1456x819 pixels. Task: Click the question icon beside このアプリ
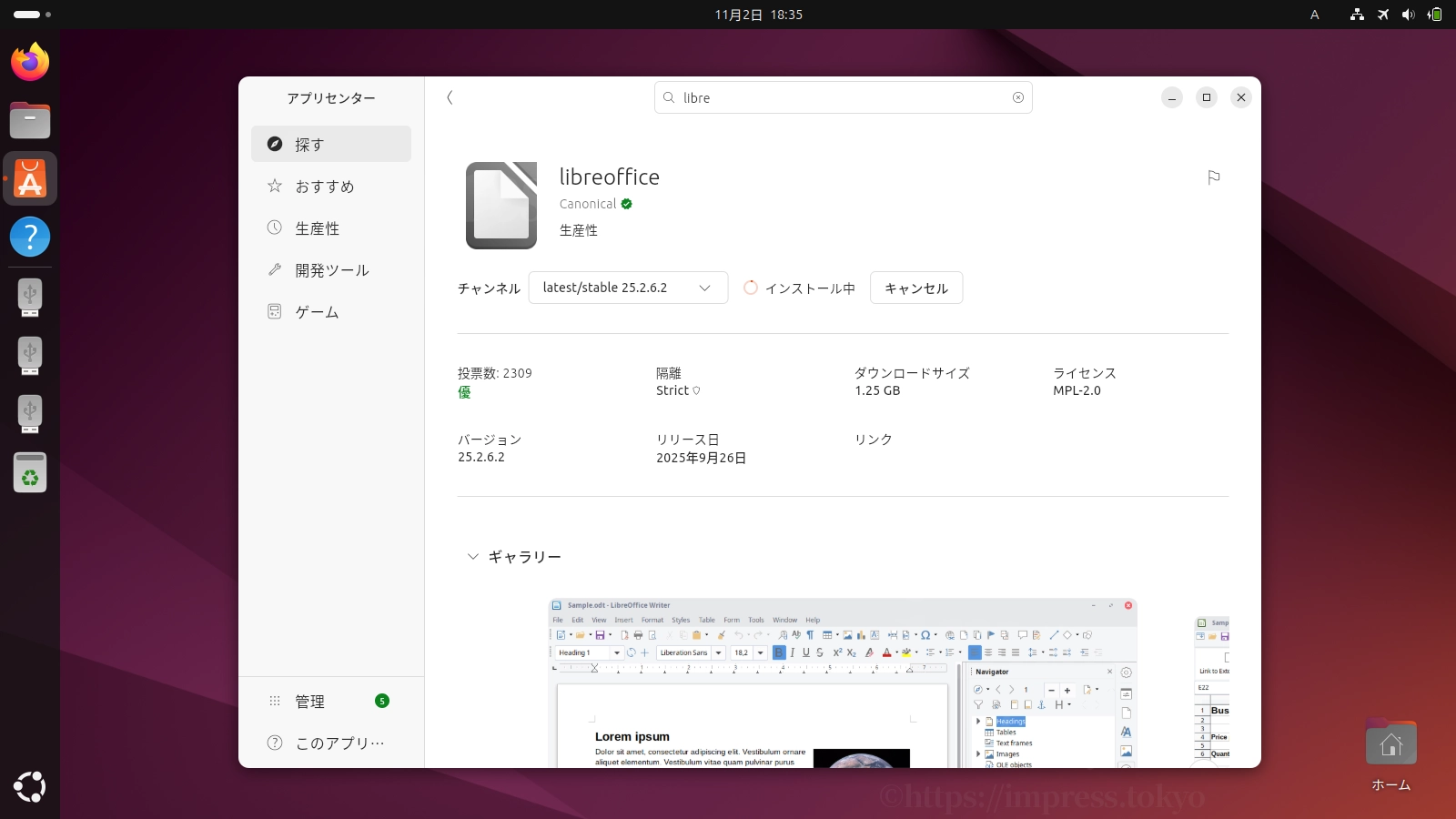(275, 743)
